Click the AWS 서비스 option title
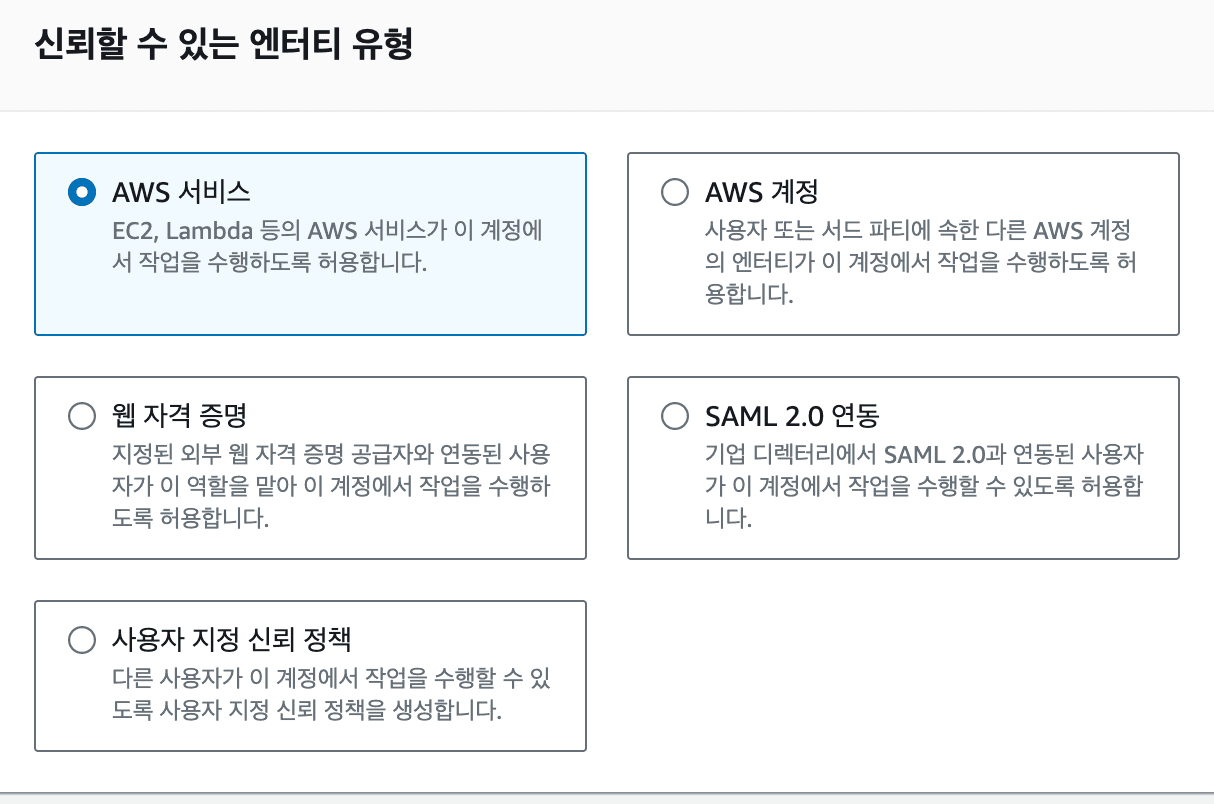 point(181,192)
